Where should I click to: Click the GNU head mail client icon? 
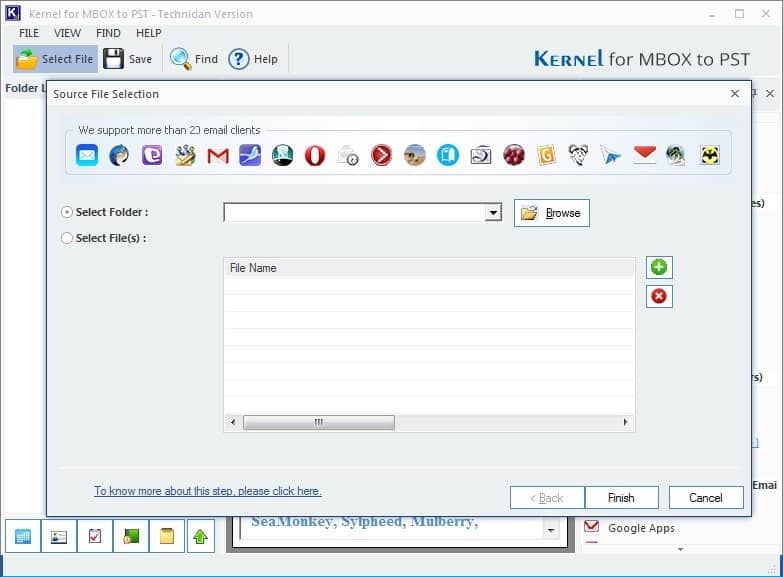point(578,155)
